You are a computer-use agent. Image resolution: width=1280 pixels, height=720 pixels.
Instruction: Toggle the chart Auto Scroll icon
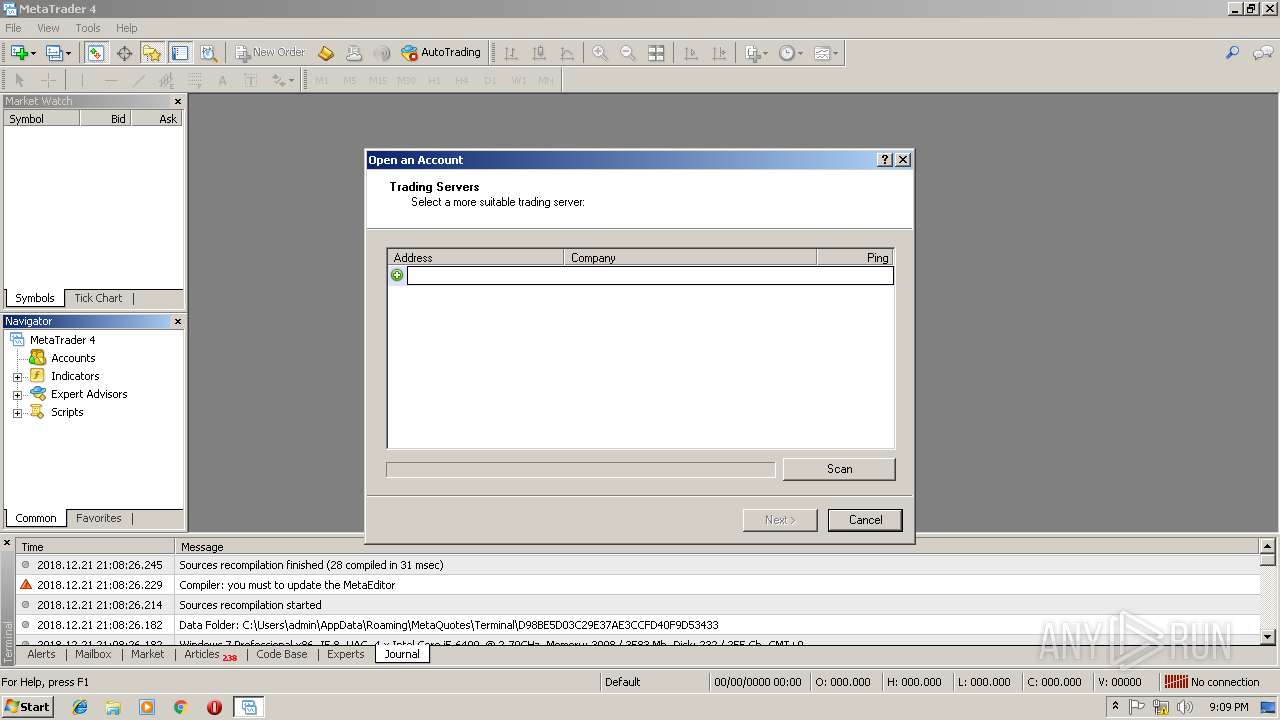click(691, 53)
